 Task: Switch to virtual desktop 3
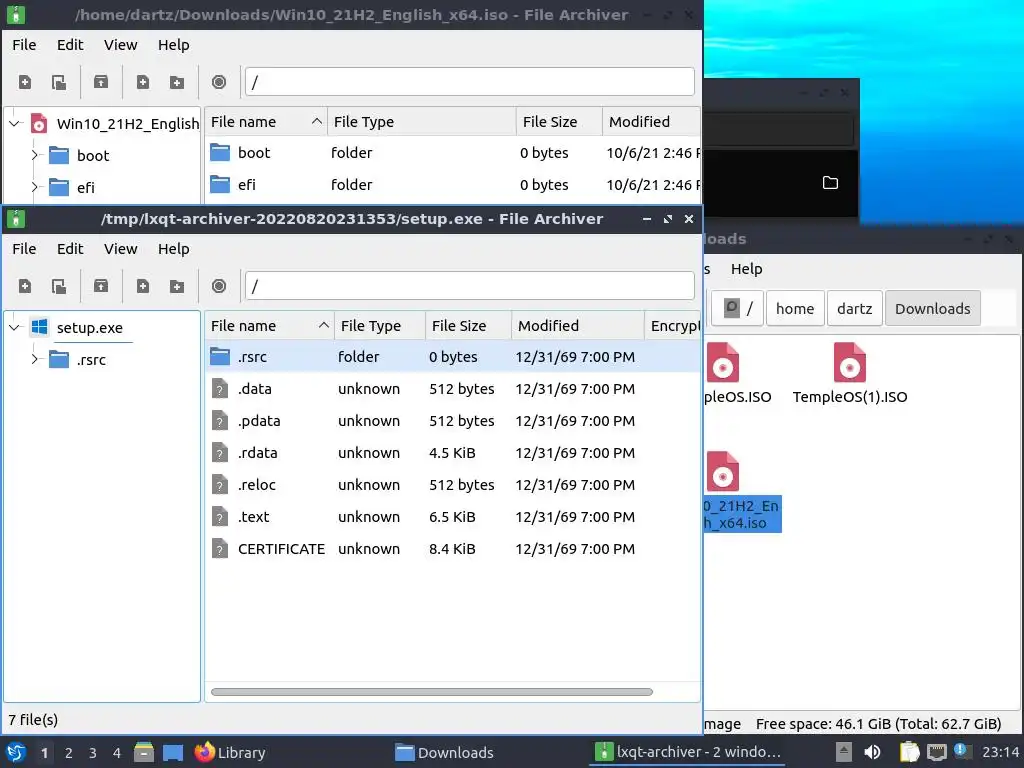pos(93,753)
